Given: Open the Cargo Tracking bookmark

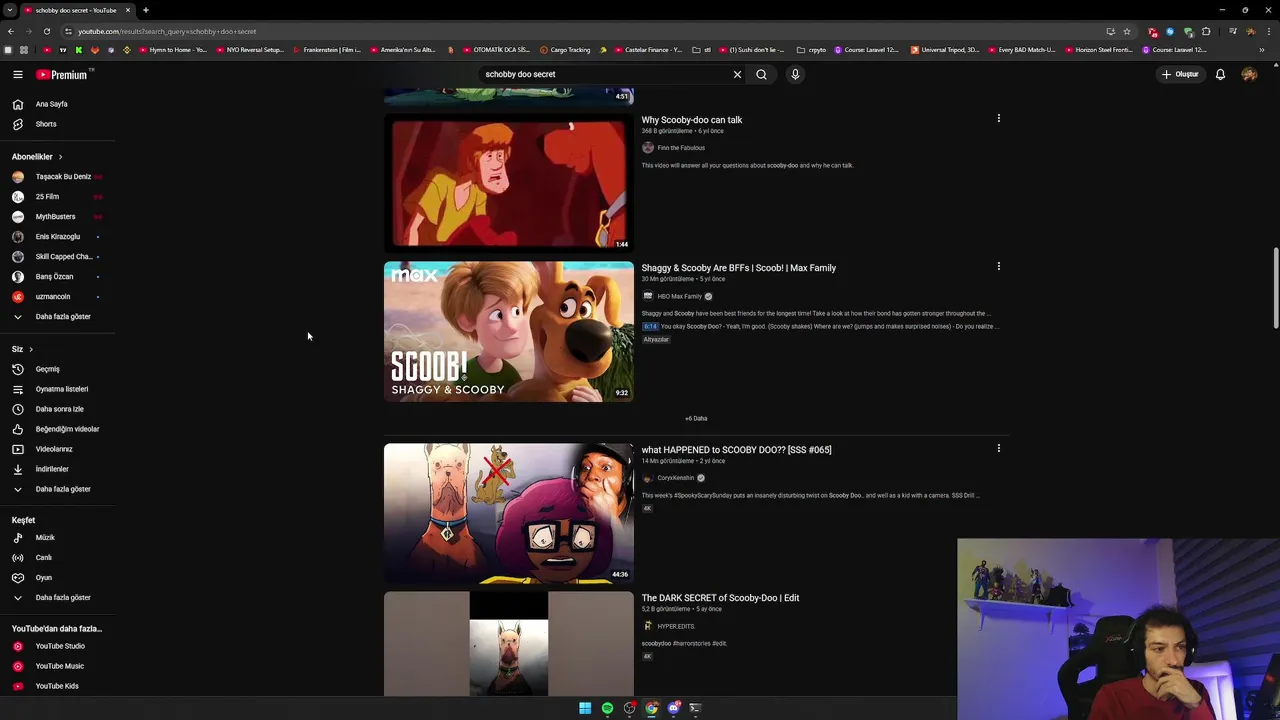Looking at the screenshot, I should 565,49.
